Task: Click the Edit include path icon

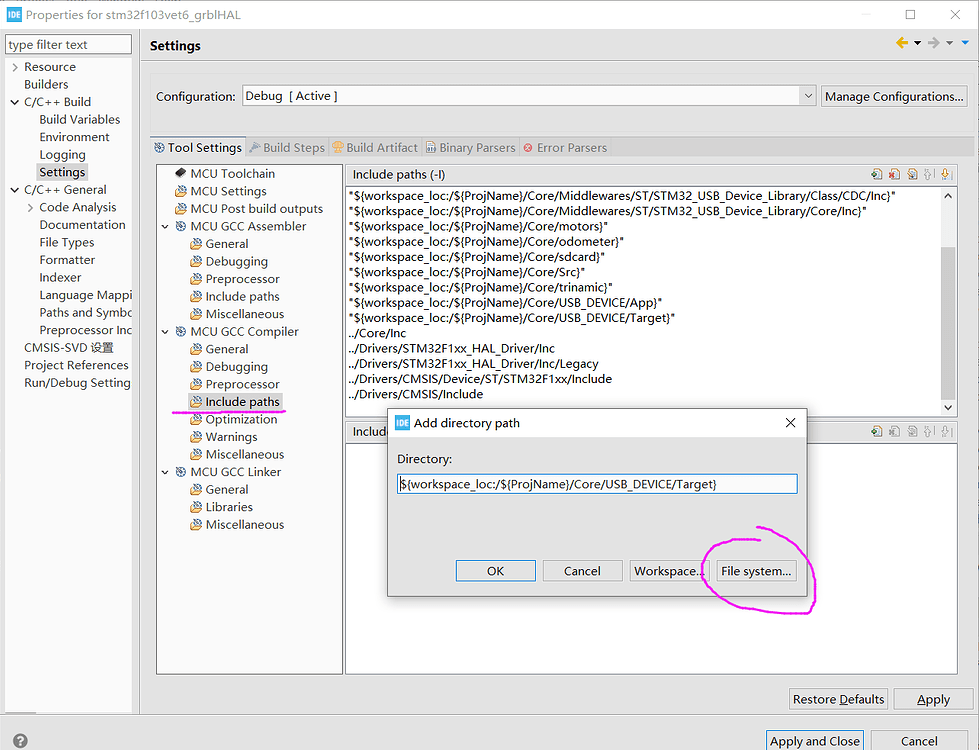Action: pyautogui.click(x=911, y=174)
